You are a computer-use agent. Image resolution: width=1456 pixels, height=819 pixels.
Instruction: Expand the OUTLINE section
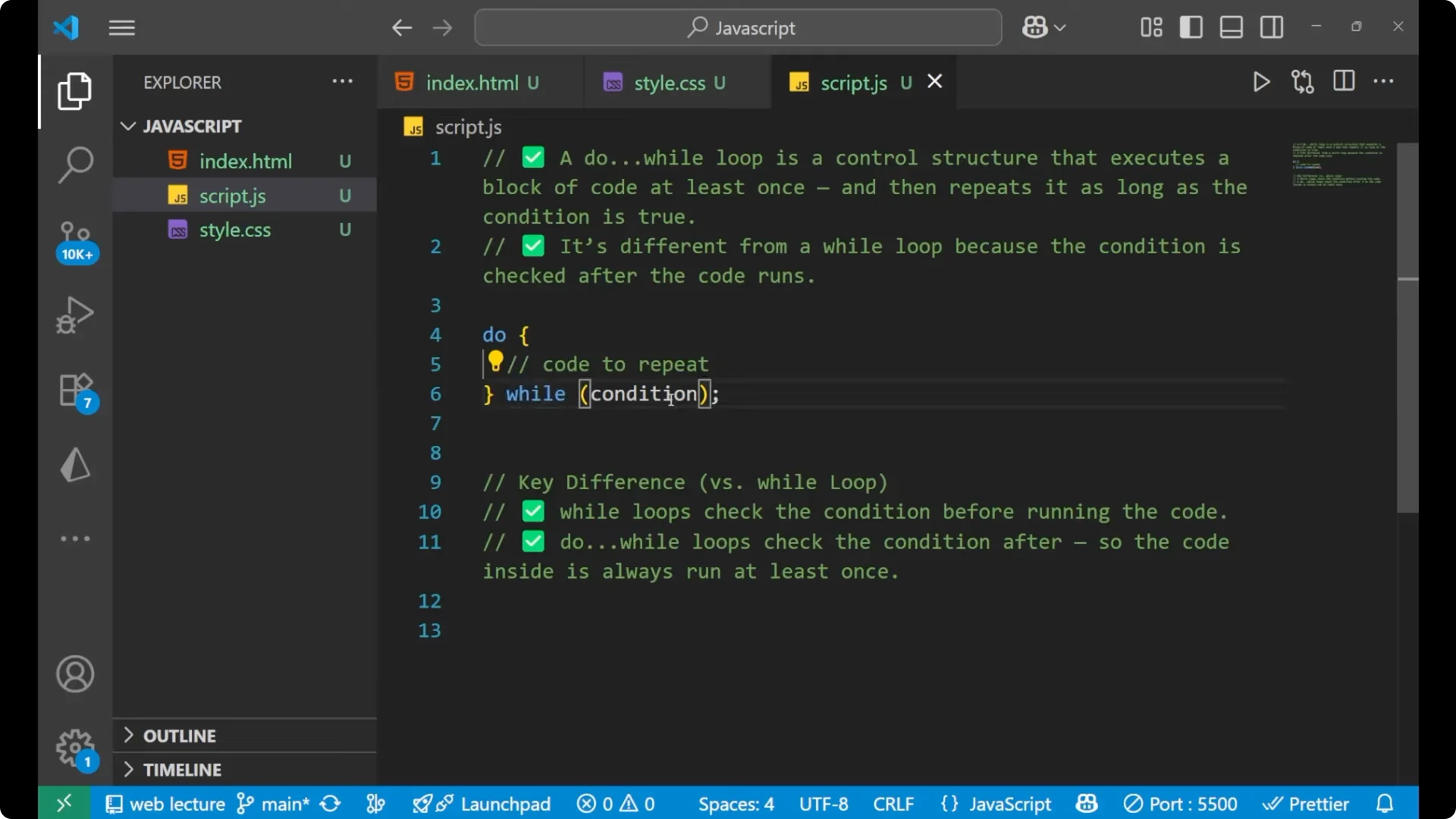(x=179, y=736)
